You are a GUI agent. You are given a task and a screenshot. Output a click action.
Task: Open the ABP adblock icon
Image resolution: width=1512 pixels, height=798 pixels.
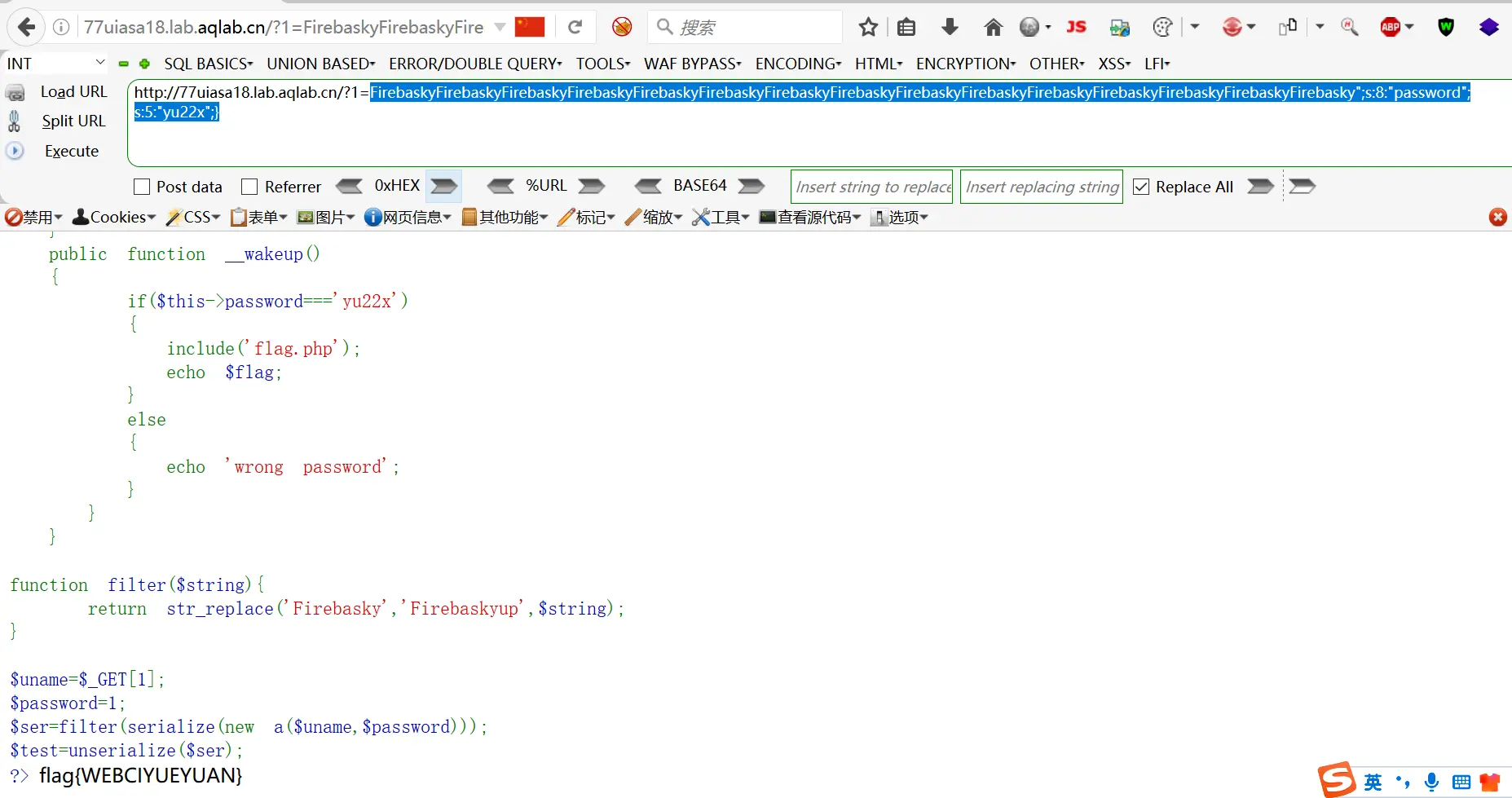pos(1391,28)
